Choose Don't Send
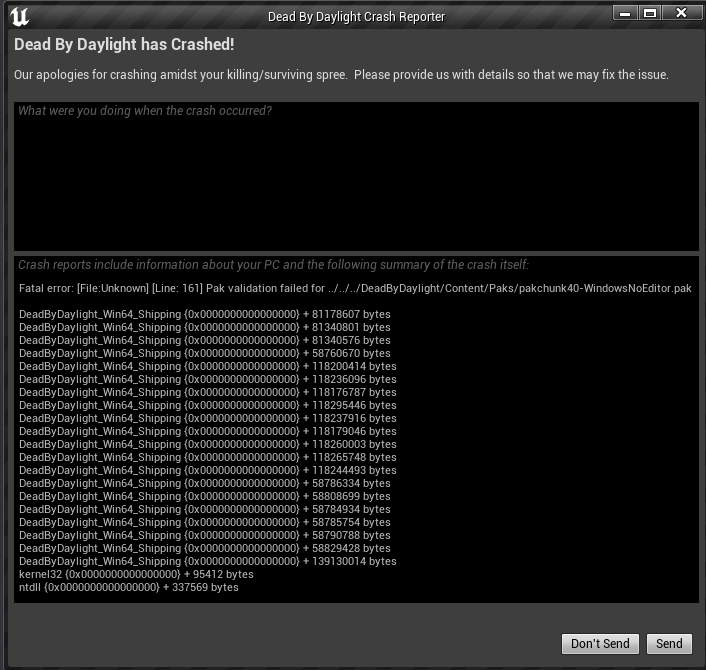The width and height of the screenshot is (706, 670). (x=600, y=644)
